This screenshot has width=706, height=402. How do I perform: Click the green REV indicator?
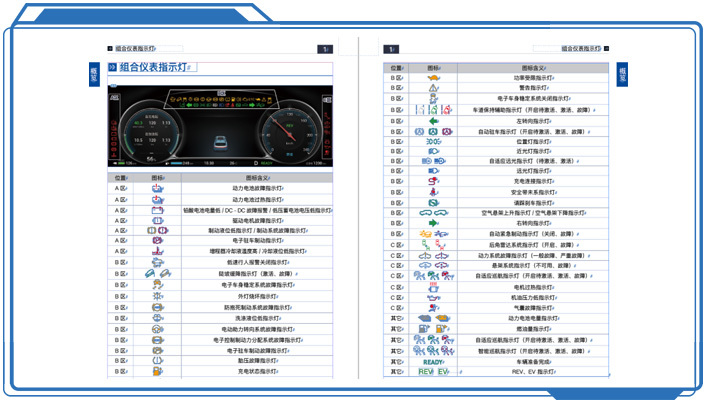tap(425, 372)
